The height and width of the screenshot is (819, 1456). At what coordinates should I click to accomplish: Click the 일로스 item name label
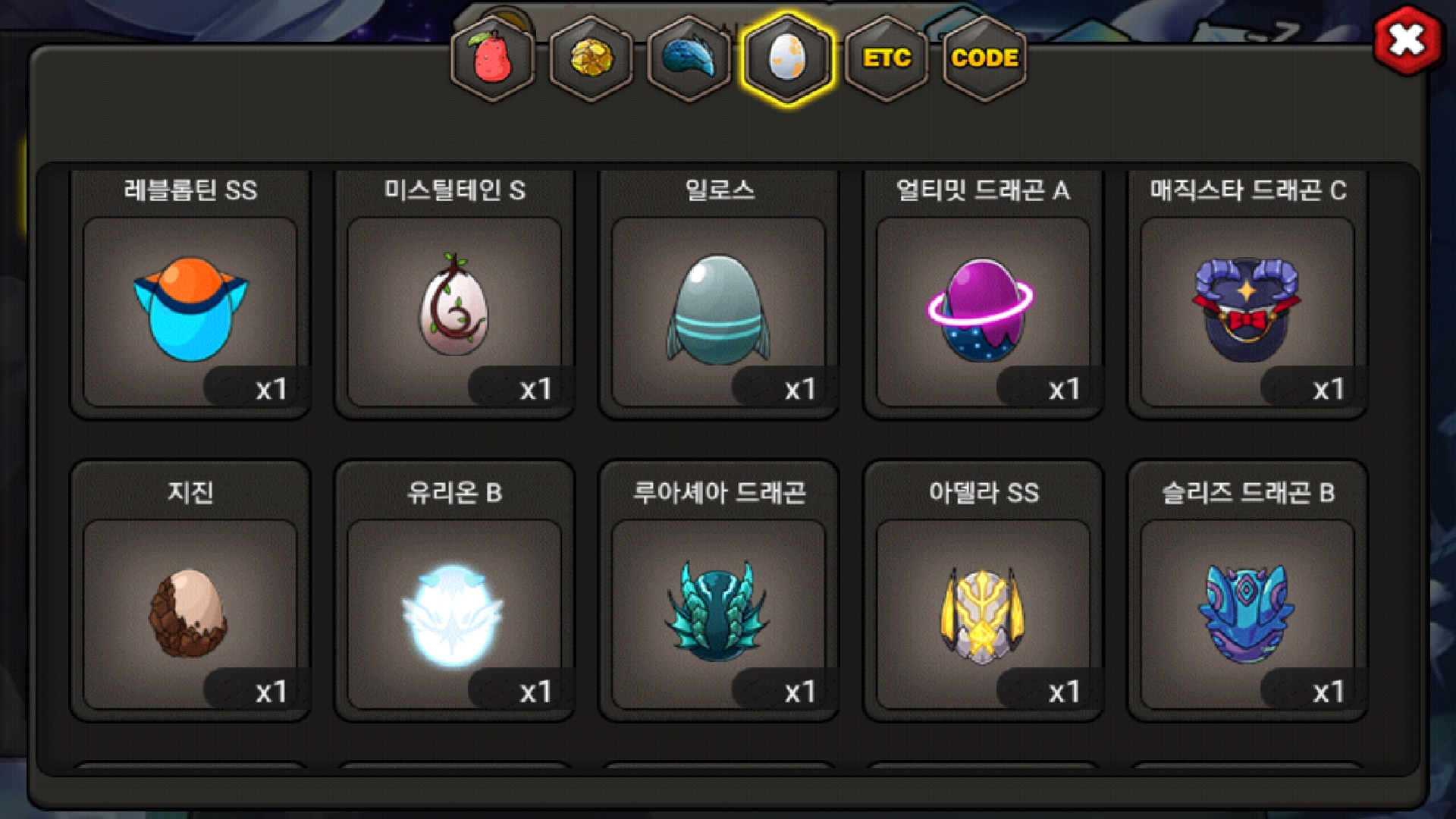(719, 190)
